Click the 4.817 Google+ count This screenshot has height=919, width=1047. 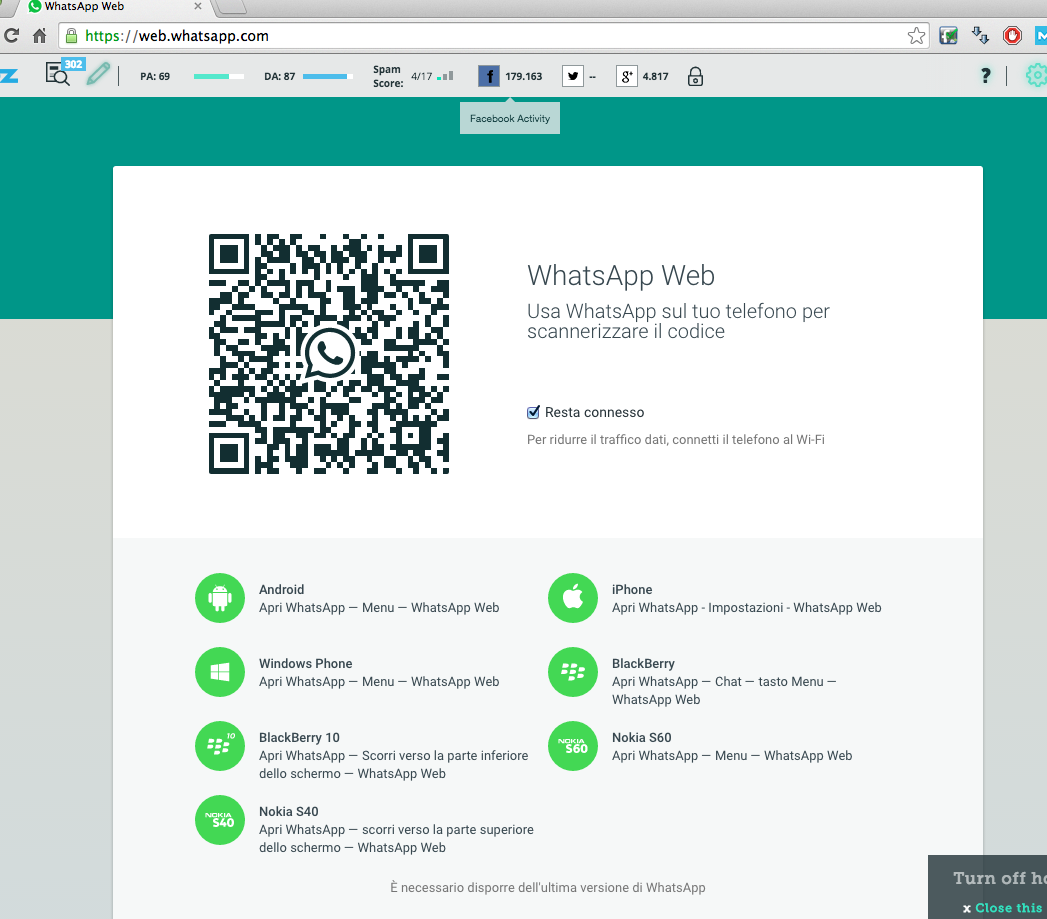[655, 76]
